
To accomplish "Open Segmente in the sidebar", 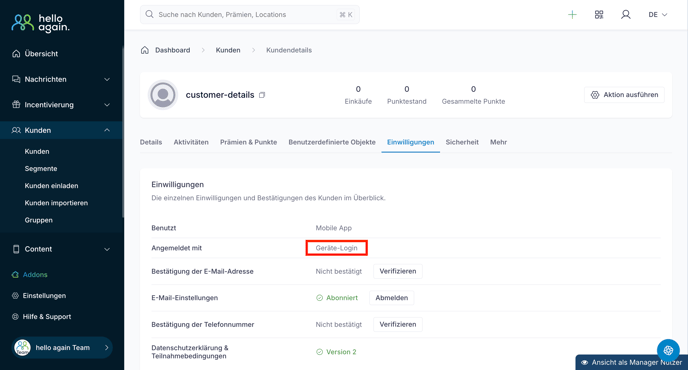I will [x=41, y=169].
